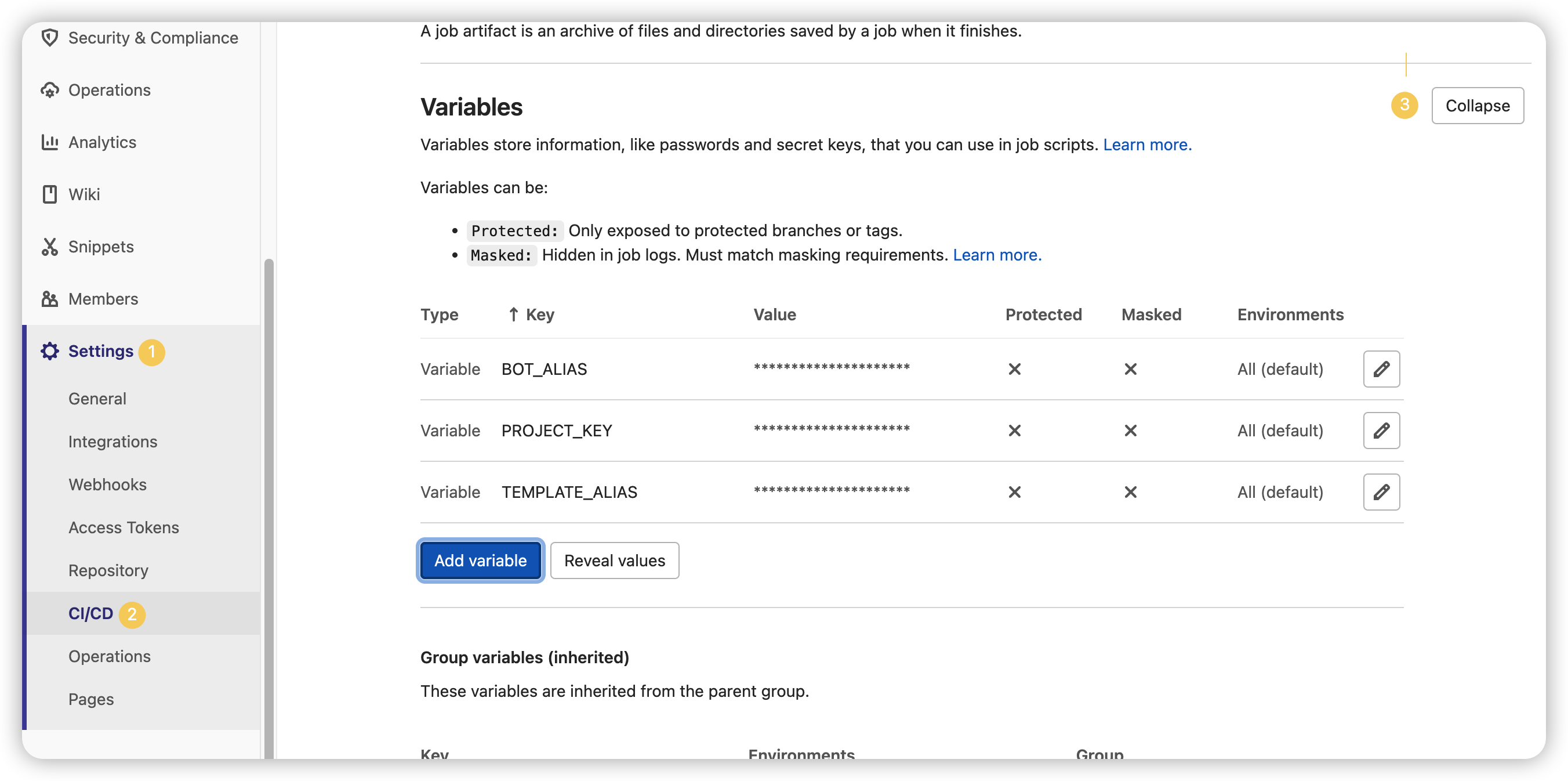Click the Reveal values button

pyautogui.click(x=614, y=561)
